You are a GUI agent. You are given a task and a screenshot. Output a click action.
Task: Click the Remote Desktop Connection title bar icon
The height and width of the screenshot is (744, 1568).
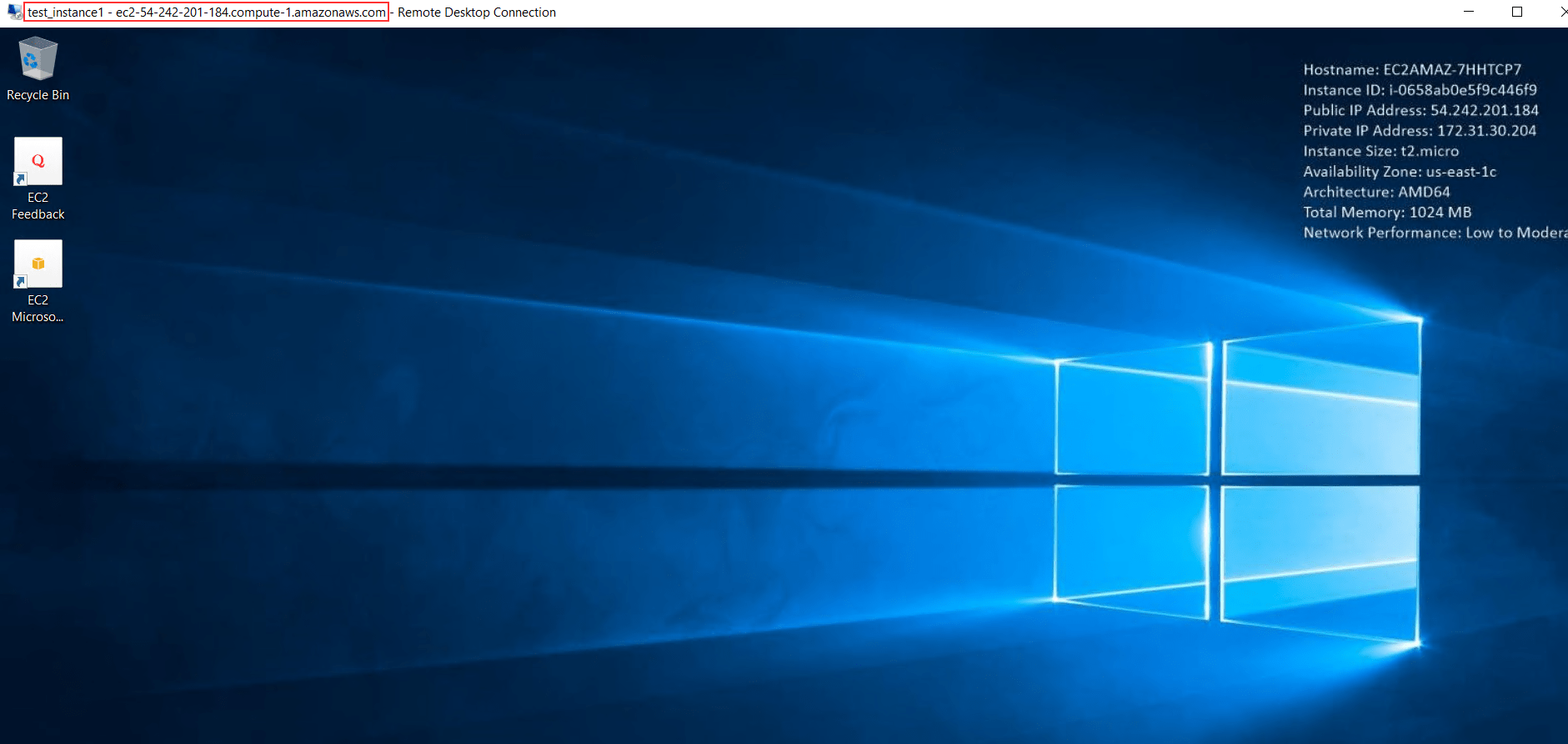point(14,12)
